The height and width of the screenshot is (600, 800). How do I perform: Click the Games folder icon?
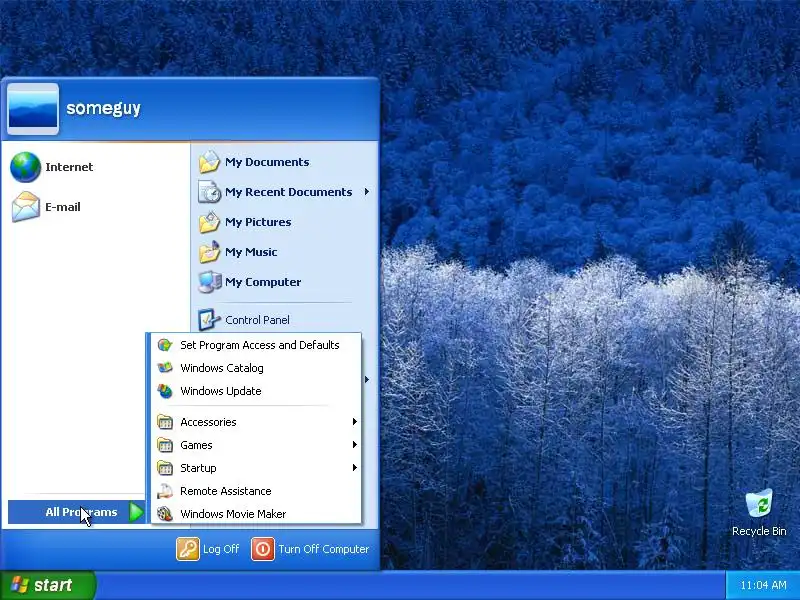165,445
